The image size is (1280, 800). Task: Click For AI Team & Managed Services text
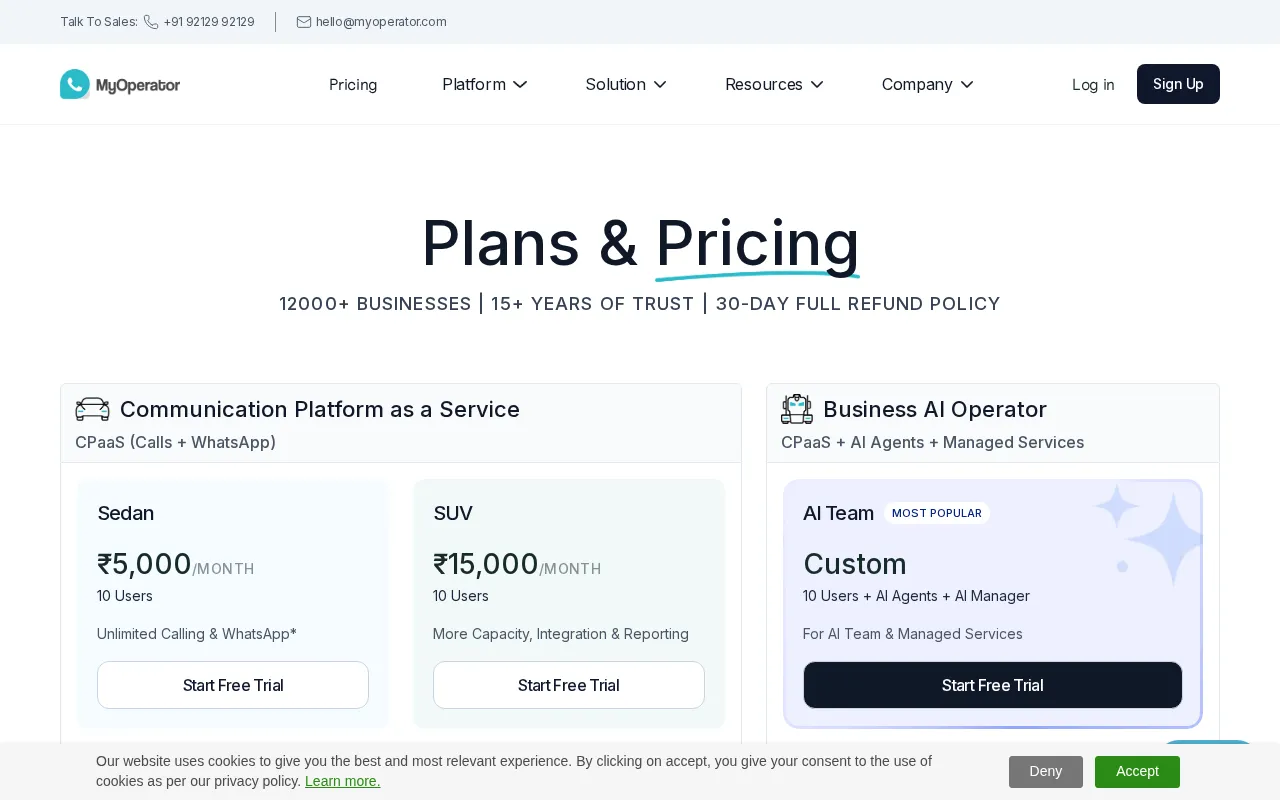pos(913,634)
